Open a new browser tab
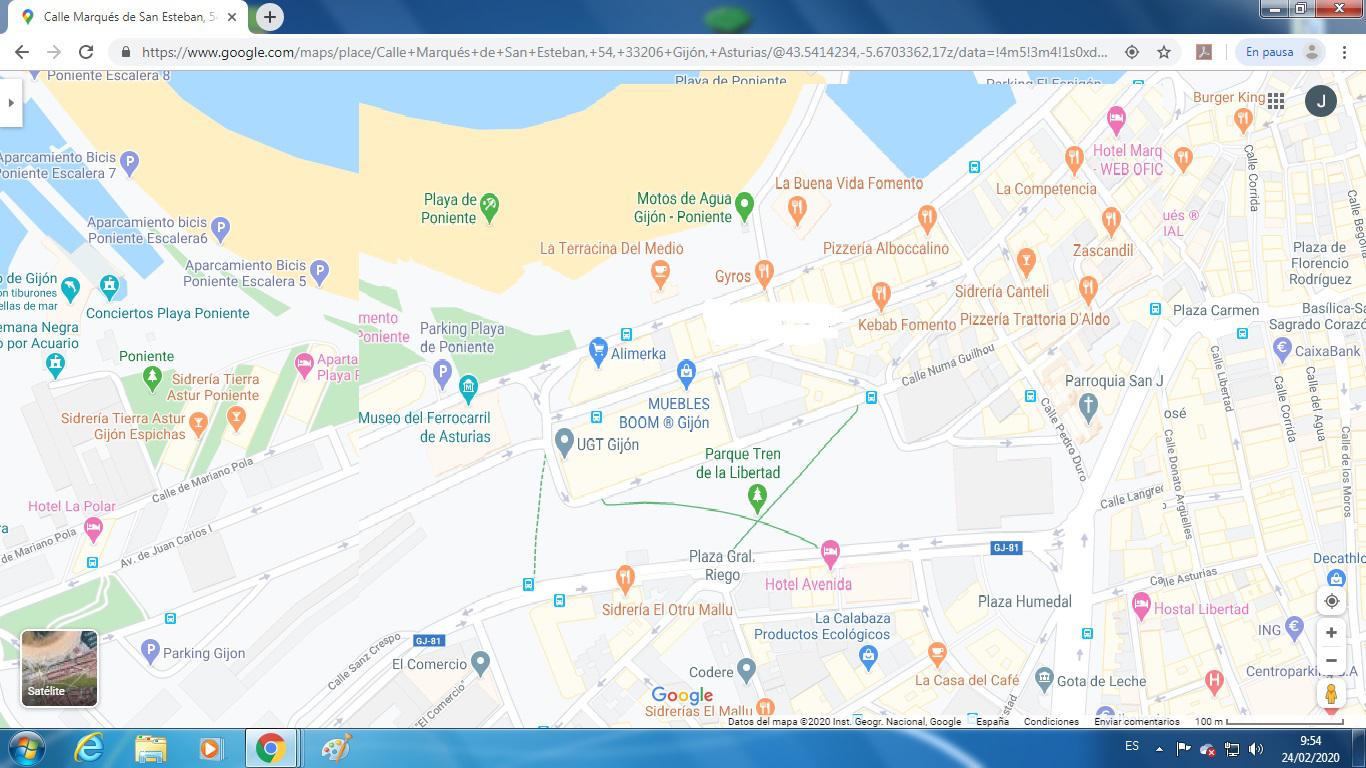The height and width of the screenshot is (768, 1366). (x=269, y=17)
